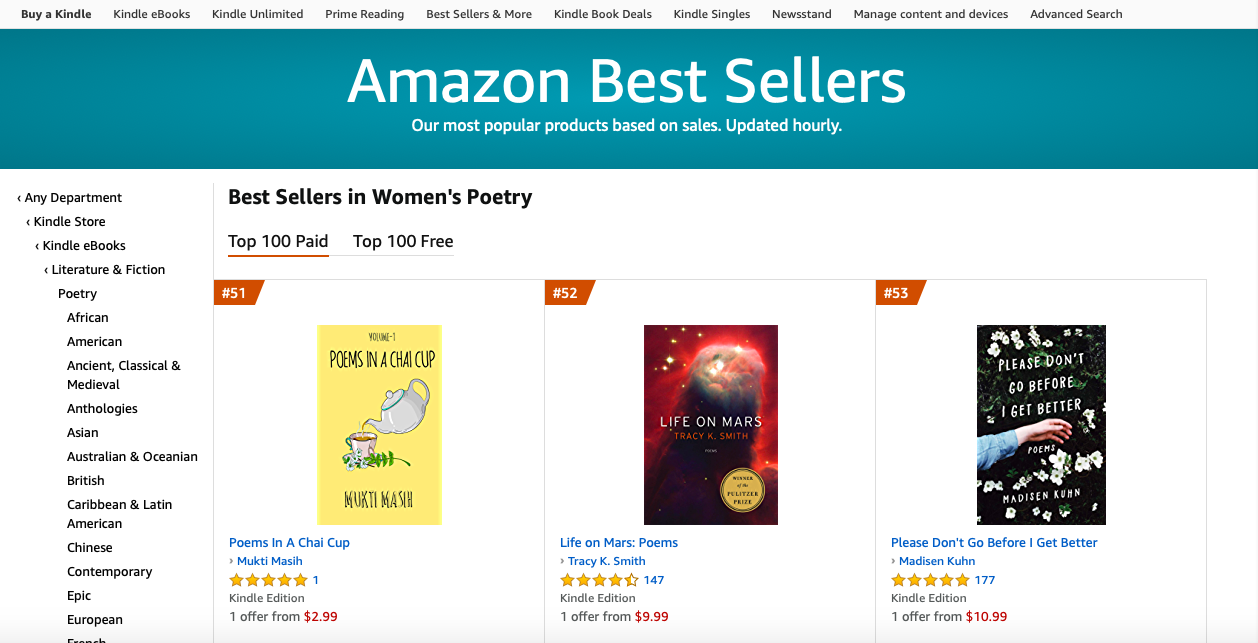Go up to Literature & Fiction category
1258x643 pixels.
pos(107,270)
